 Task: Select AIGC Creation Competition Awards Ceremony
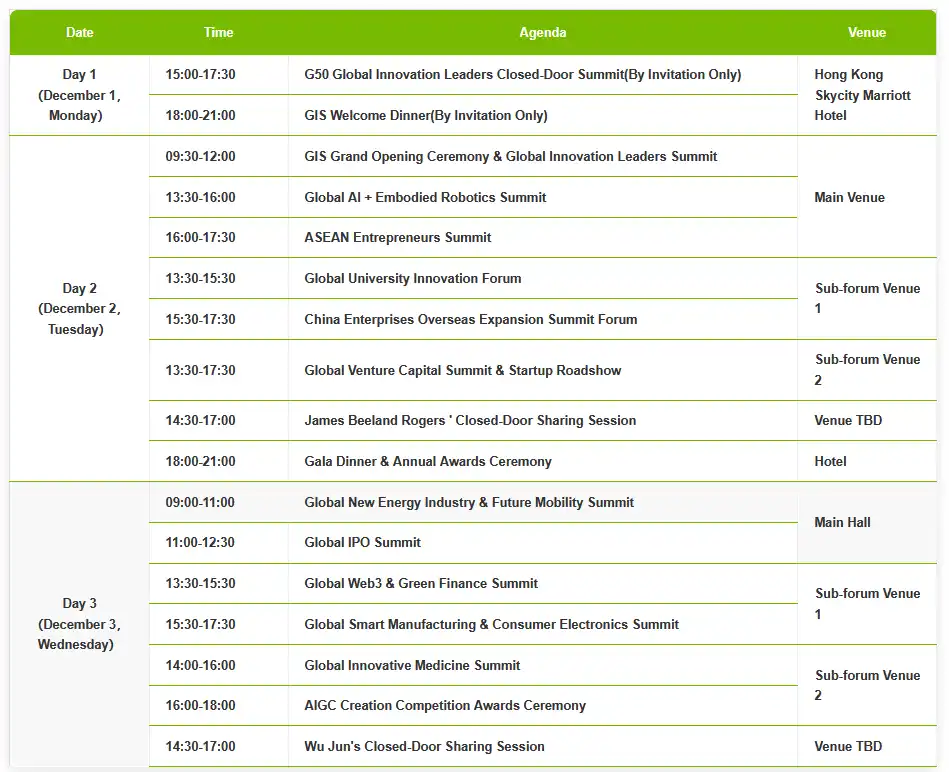point(445,706)
